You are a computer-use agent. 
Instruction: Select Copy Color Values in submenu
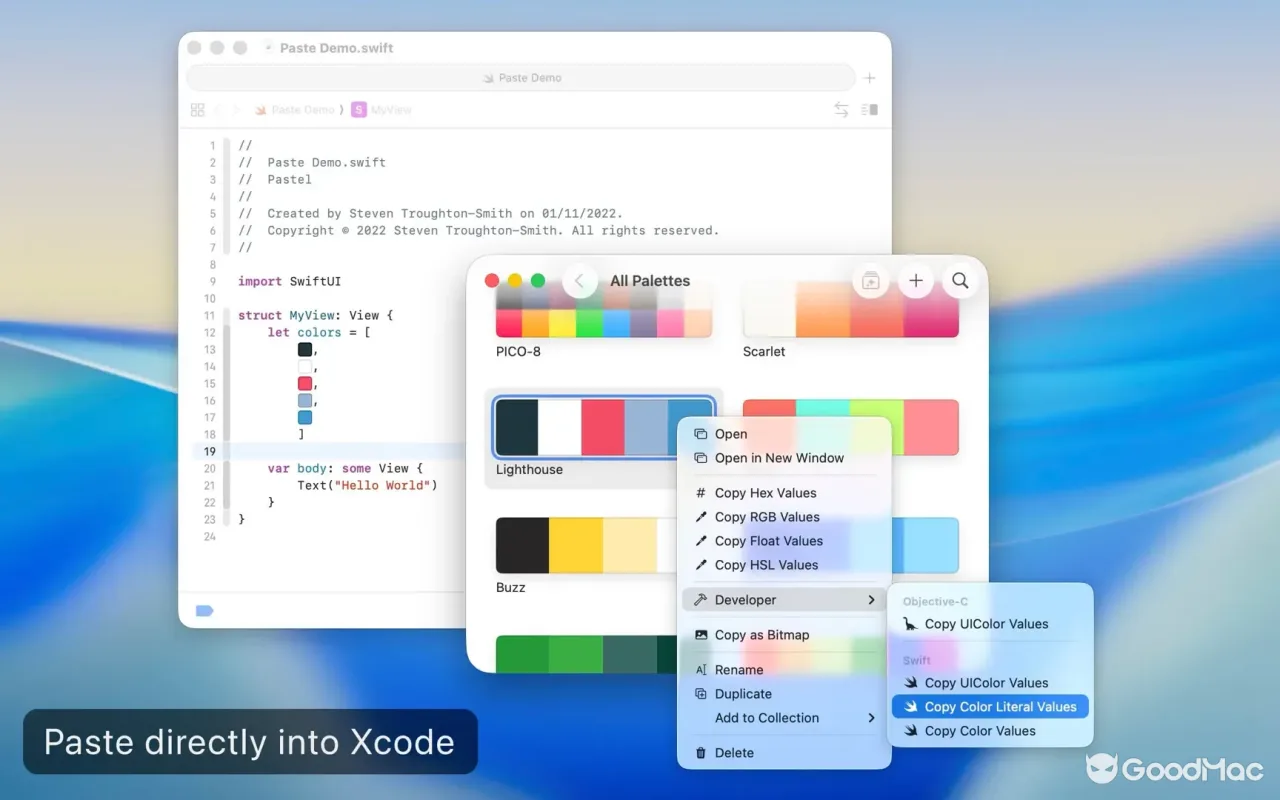pos(990,731)
